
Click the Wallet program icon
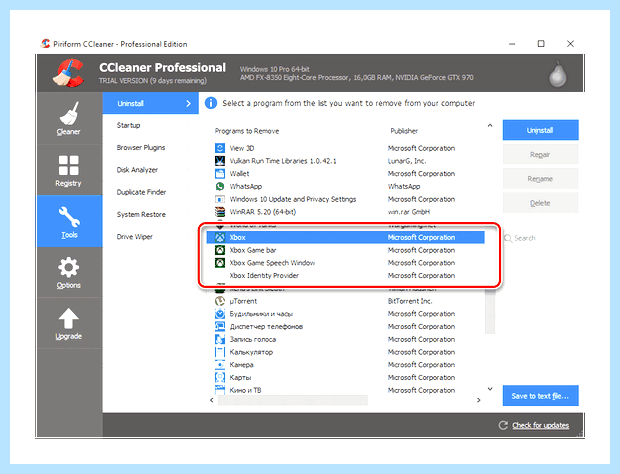pos(220,174)
